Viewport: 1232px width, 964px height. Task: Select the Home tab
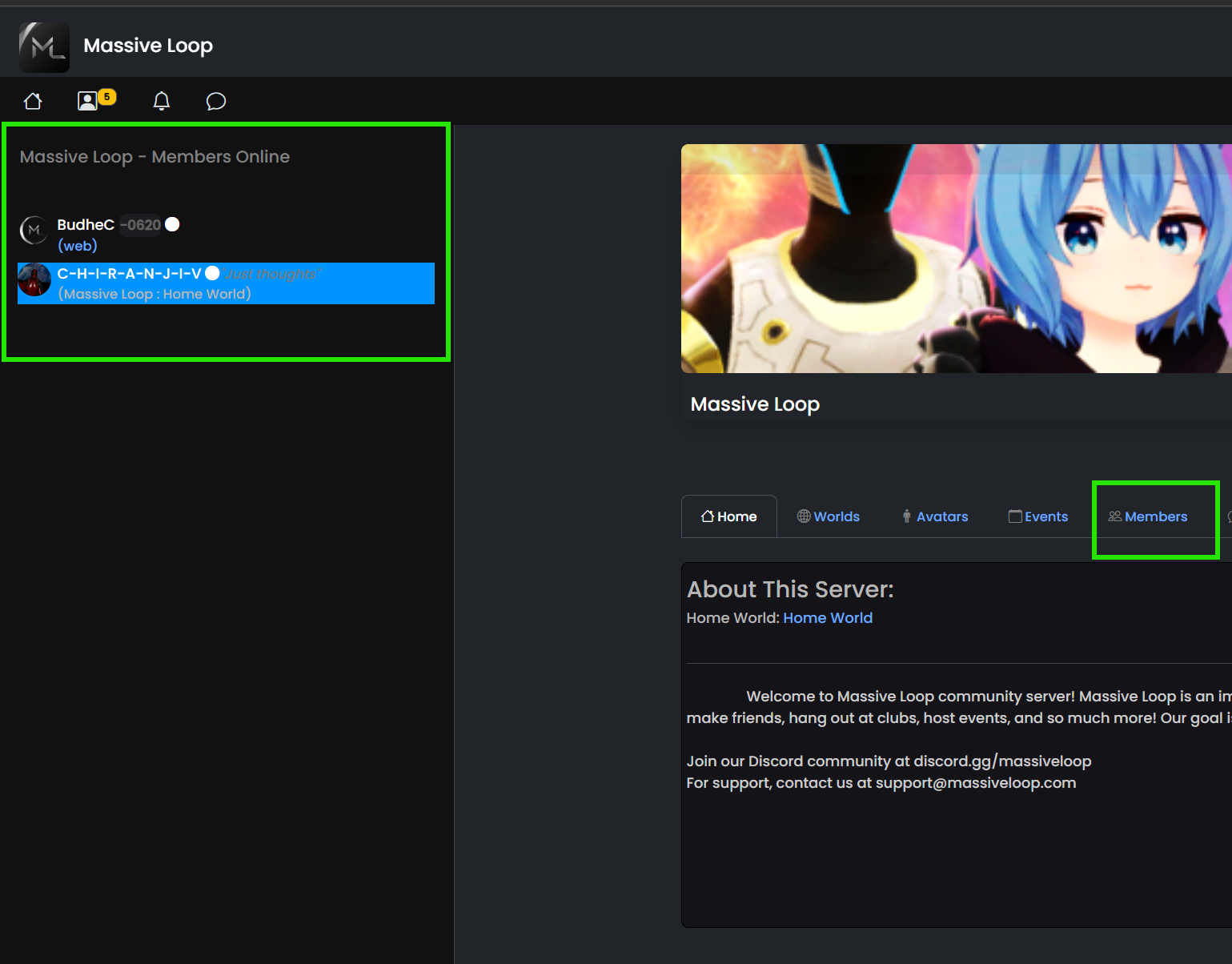(729, 516)
